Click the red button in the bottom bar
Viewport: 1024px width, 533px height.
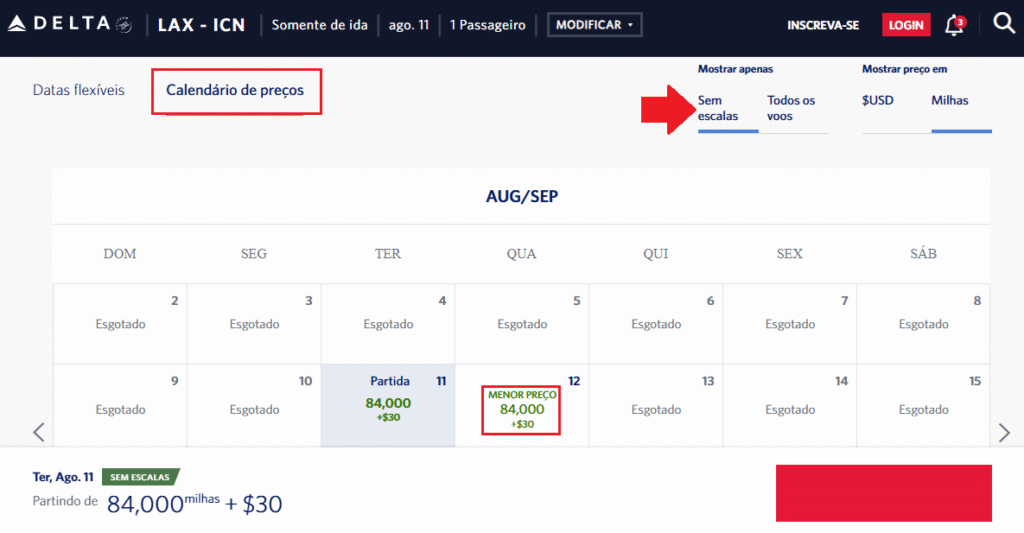point(883,492)
